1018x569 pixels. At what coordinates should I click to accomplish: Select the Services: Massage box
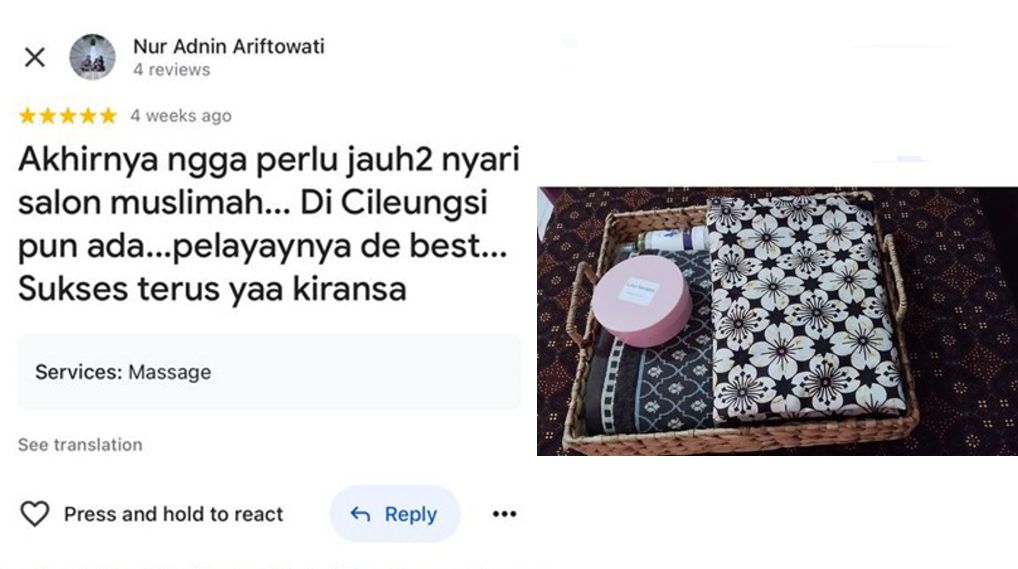(269, 372)
